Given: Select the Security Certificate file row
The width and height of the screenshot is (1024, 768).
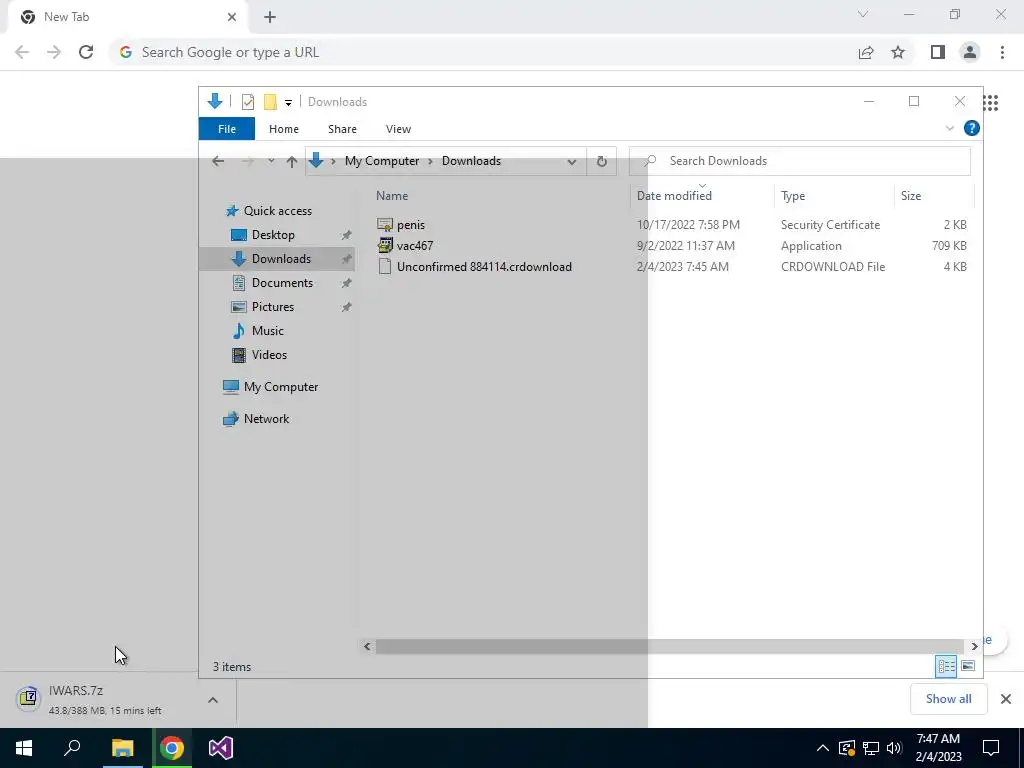Looking at the screenshot, I should pyautogui.click(x=671, y=225).
